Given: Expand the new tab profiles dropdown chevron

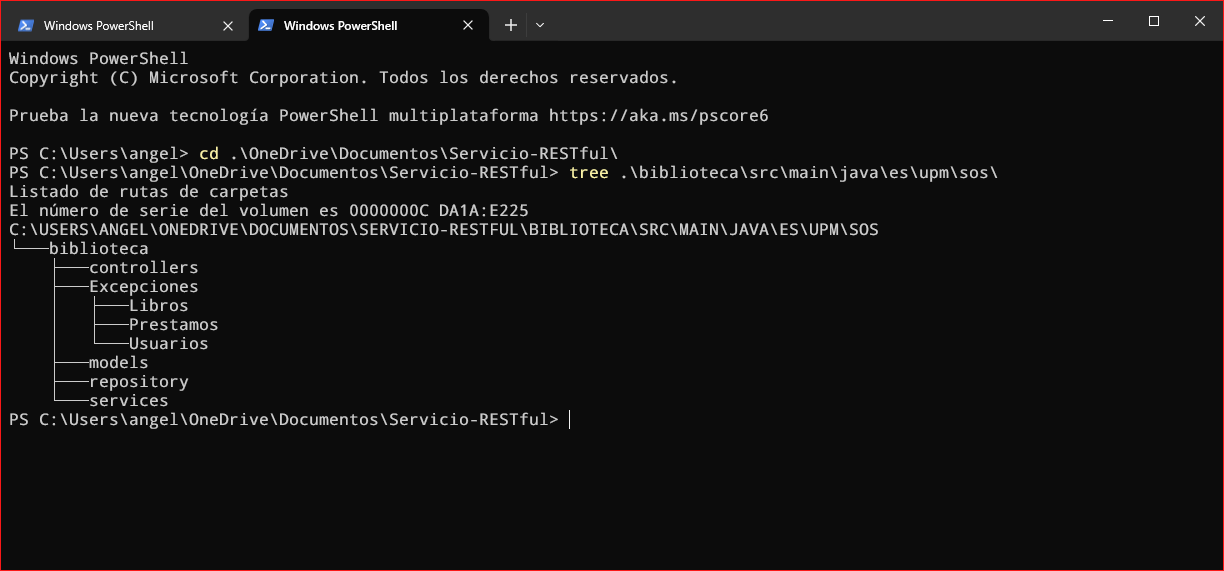Looking at the screenshot, I should [540, 25].
